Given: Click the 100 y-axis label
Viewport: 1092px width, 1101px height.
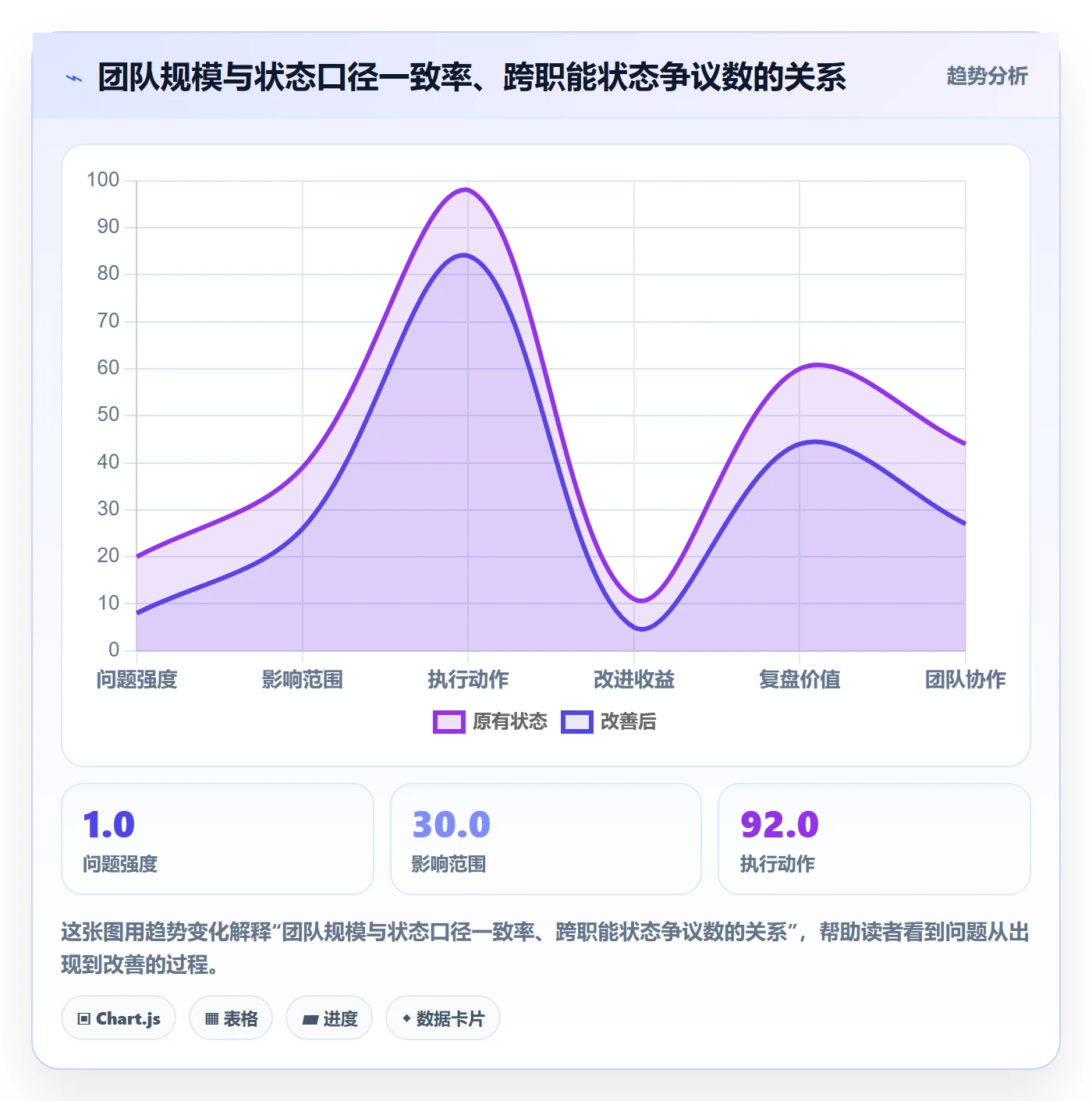Looking at the screenshot, I should pyautogui.click(x=103, y=180).
